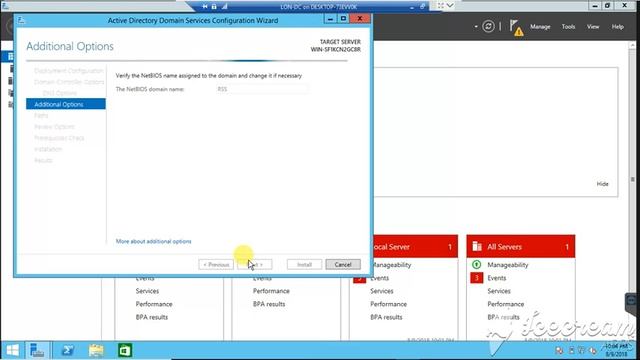Image resolution: width=640 pixels, height=360 pixels.
Task: Open Performance in Local Server tile
Action: (389, 304)
